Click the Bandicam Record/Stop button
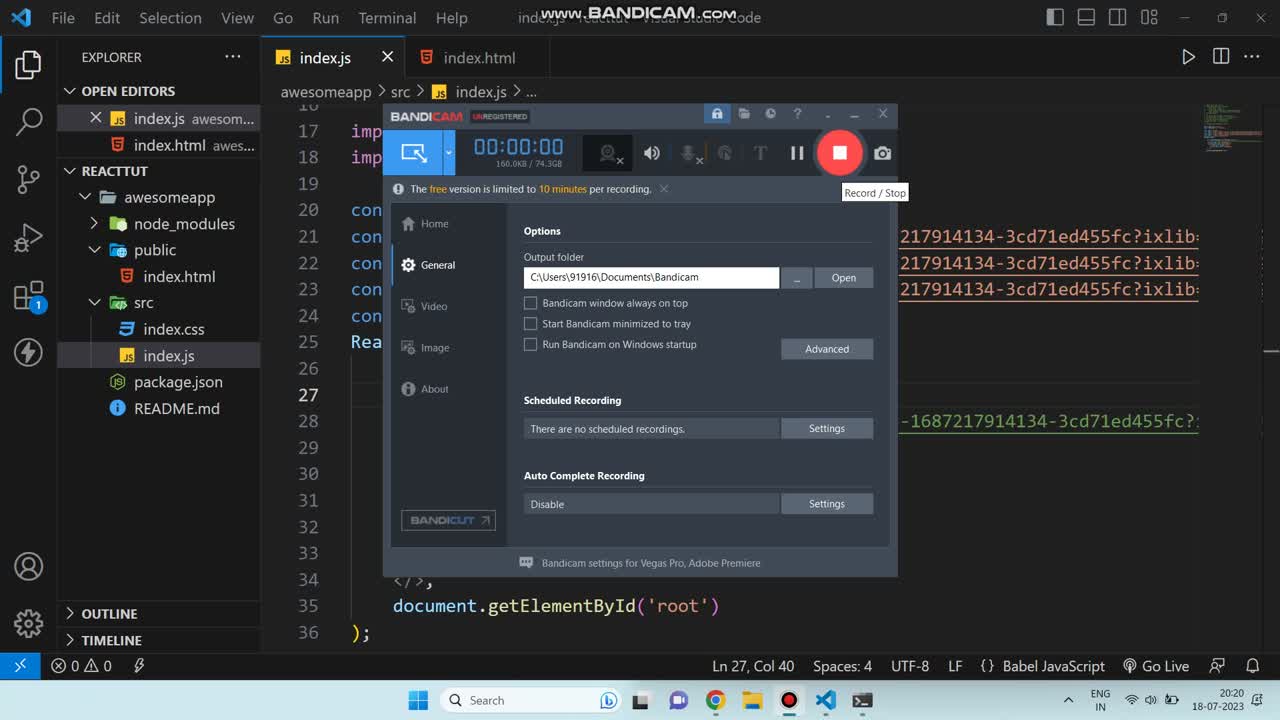The image size is (1280, 720). (x=839, y=153)
